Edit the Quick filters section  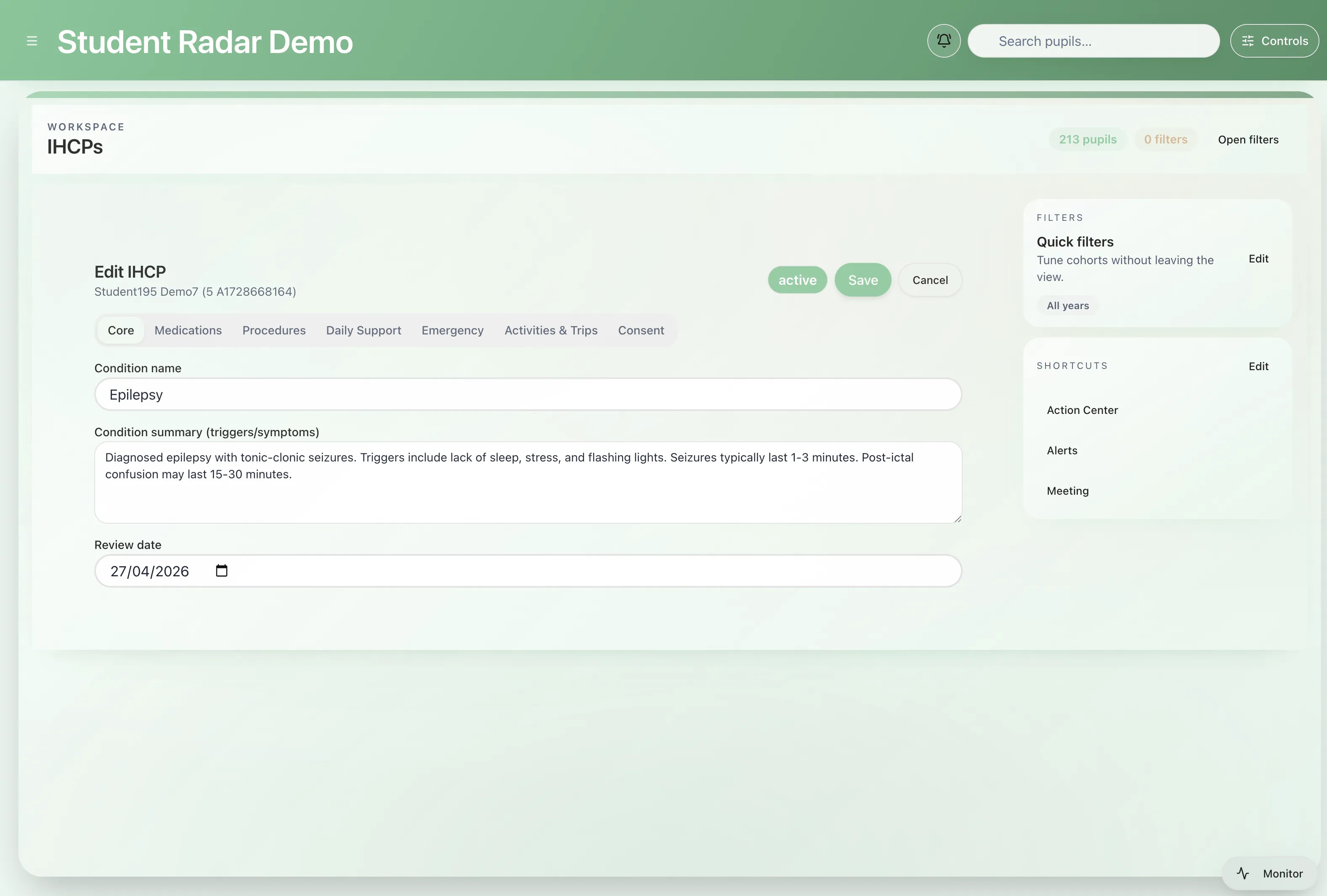[1258, 259]
